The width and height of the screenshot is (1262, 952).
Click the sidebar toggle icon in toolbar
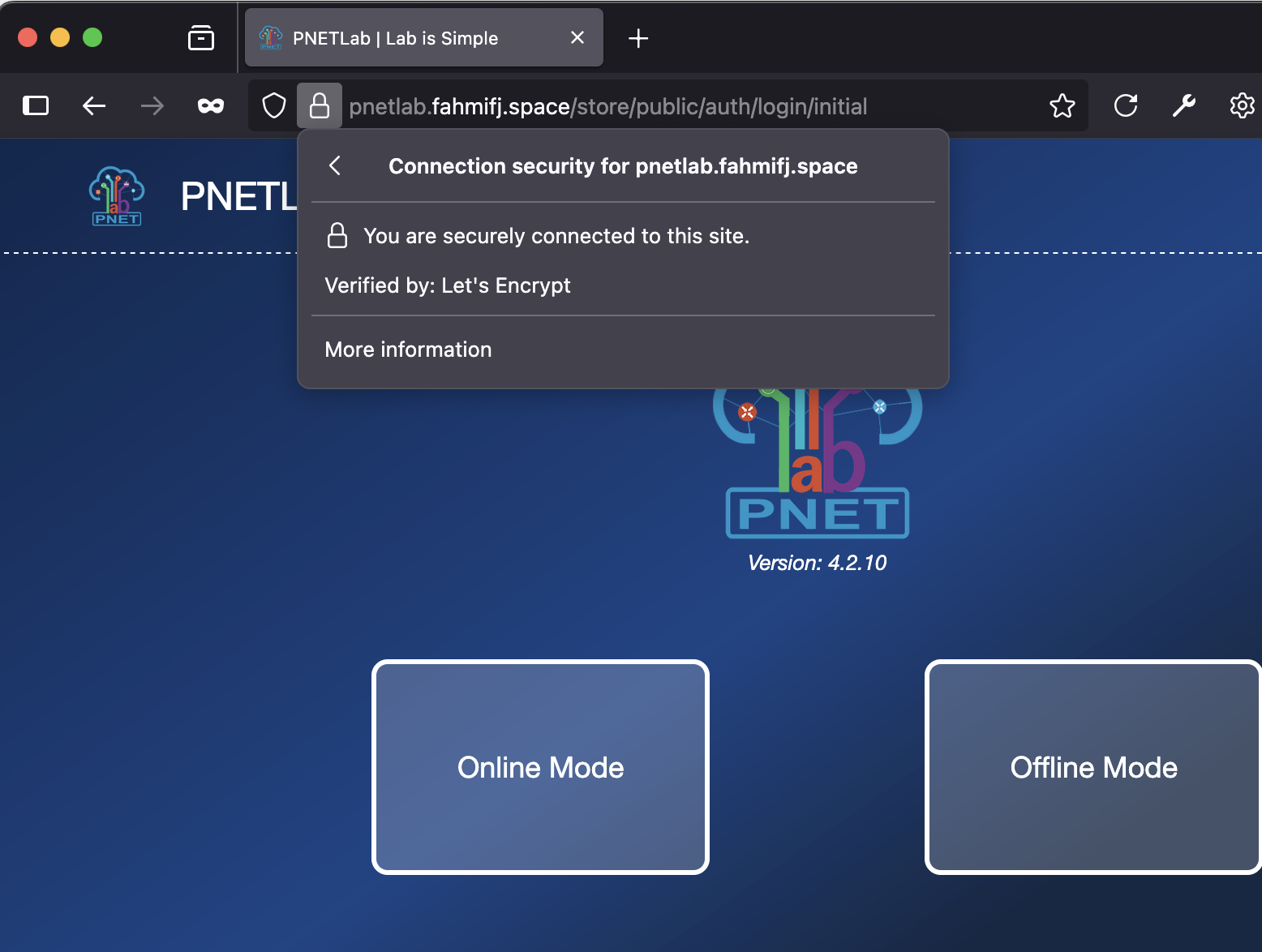pos(36,105)
